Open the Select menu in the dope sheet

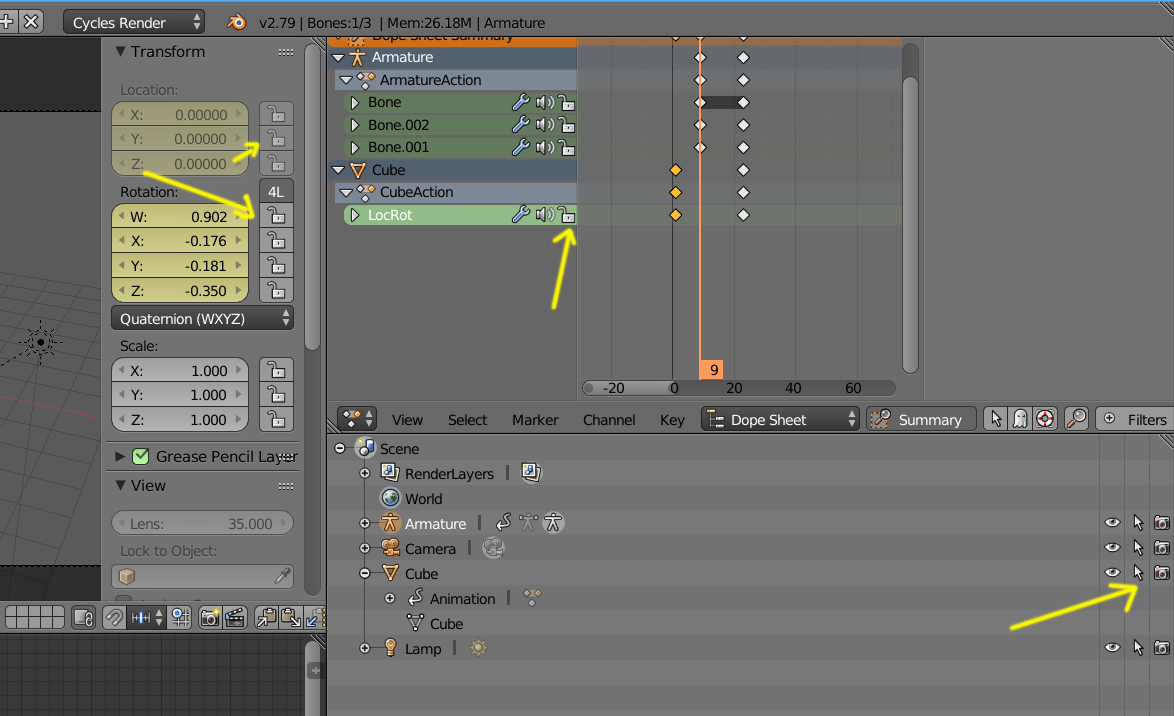tap(467, 419)
